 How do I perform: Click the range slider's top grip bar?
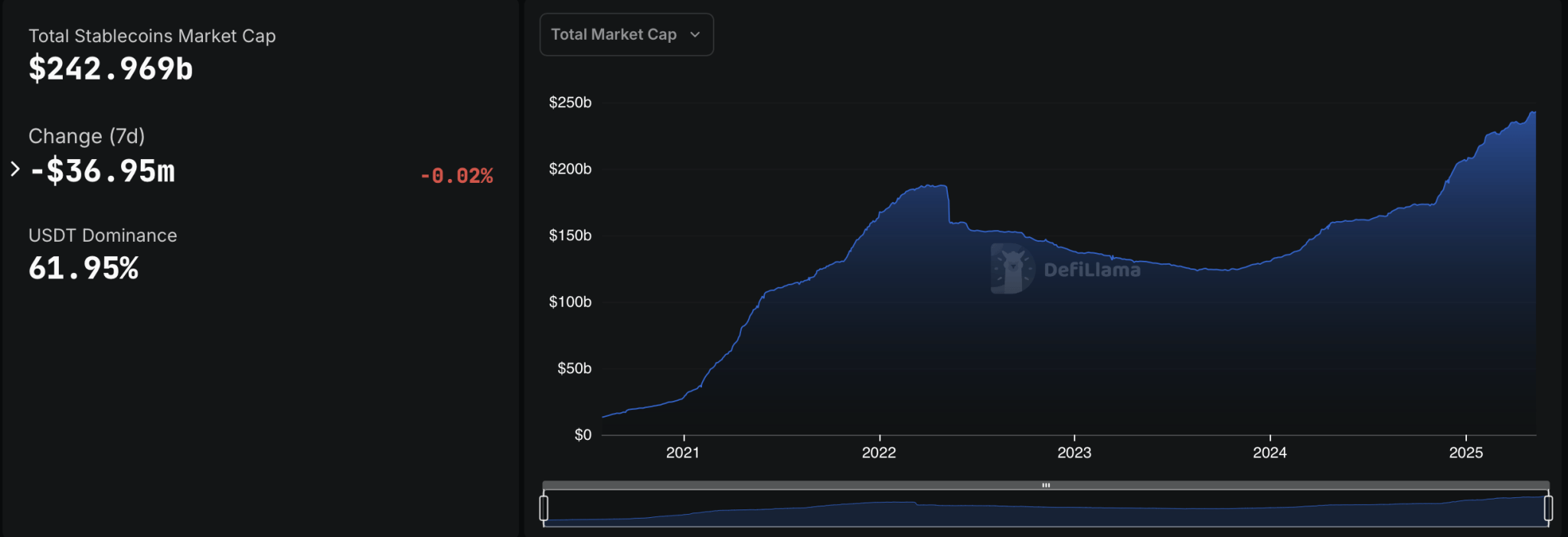pyautogui.click(x=1046, y=485)
